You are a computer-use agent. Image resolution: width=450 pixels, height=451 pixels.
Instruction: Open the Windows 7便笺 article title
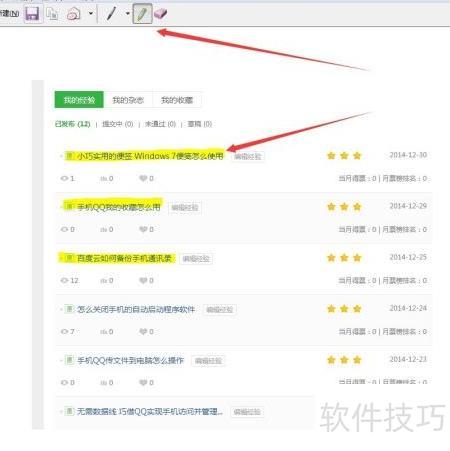click(150, 156)
